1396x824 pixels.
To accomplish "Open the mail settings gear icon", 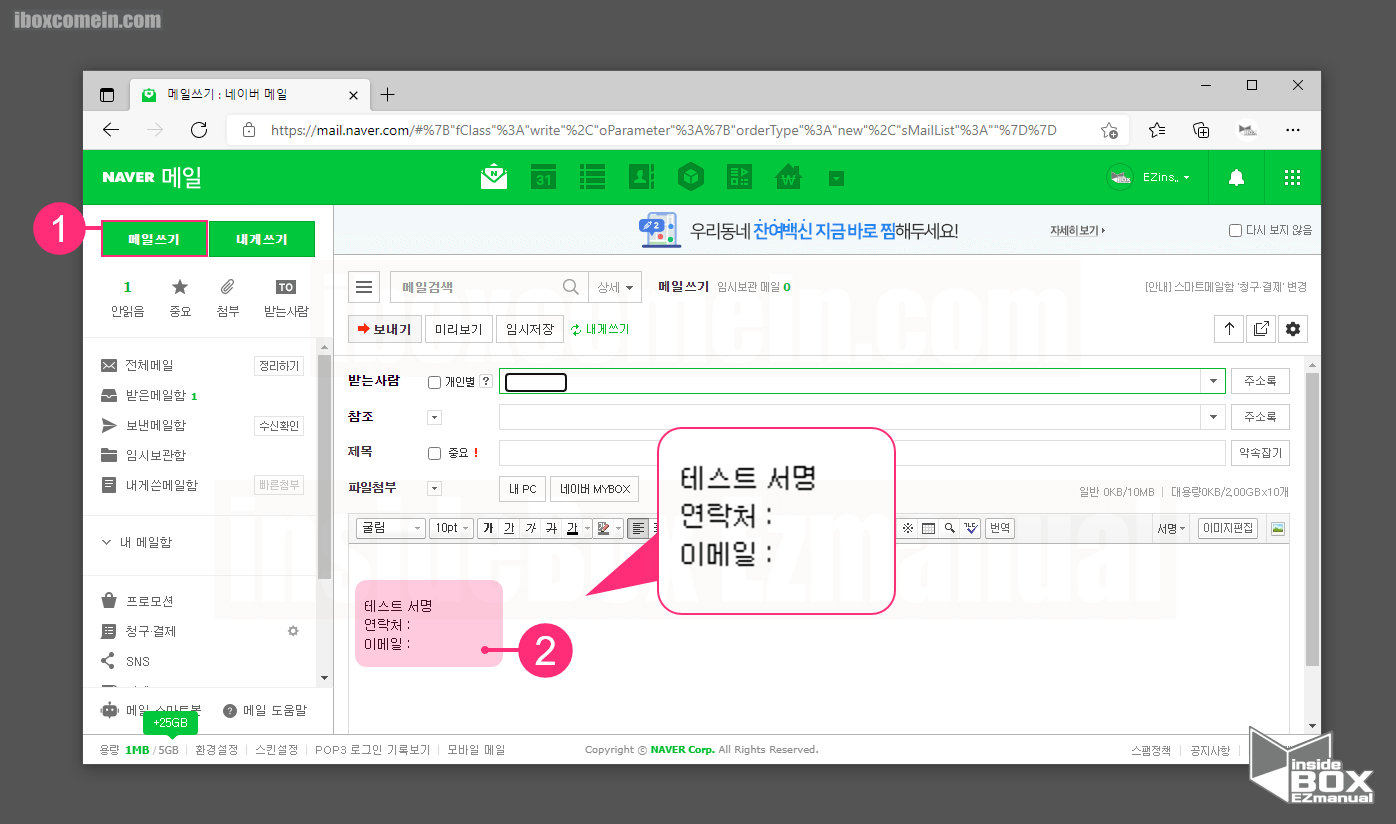I will [1293, 328].
